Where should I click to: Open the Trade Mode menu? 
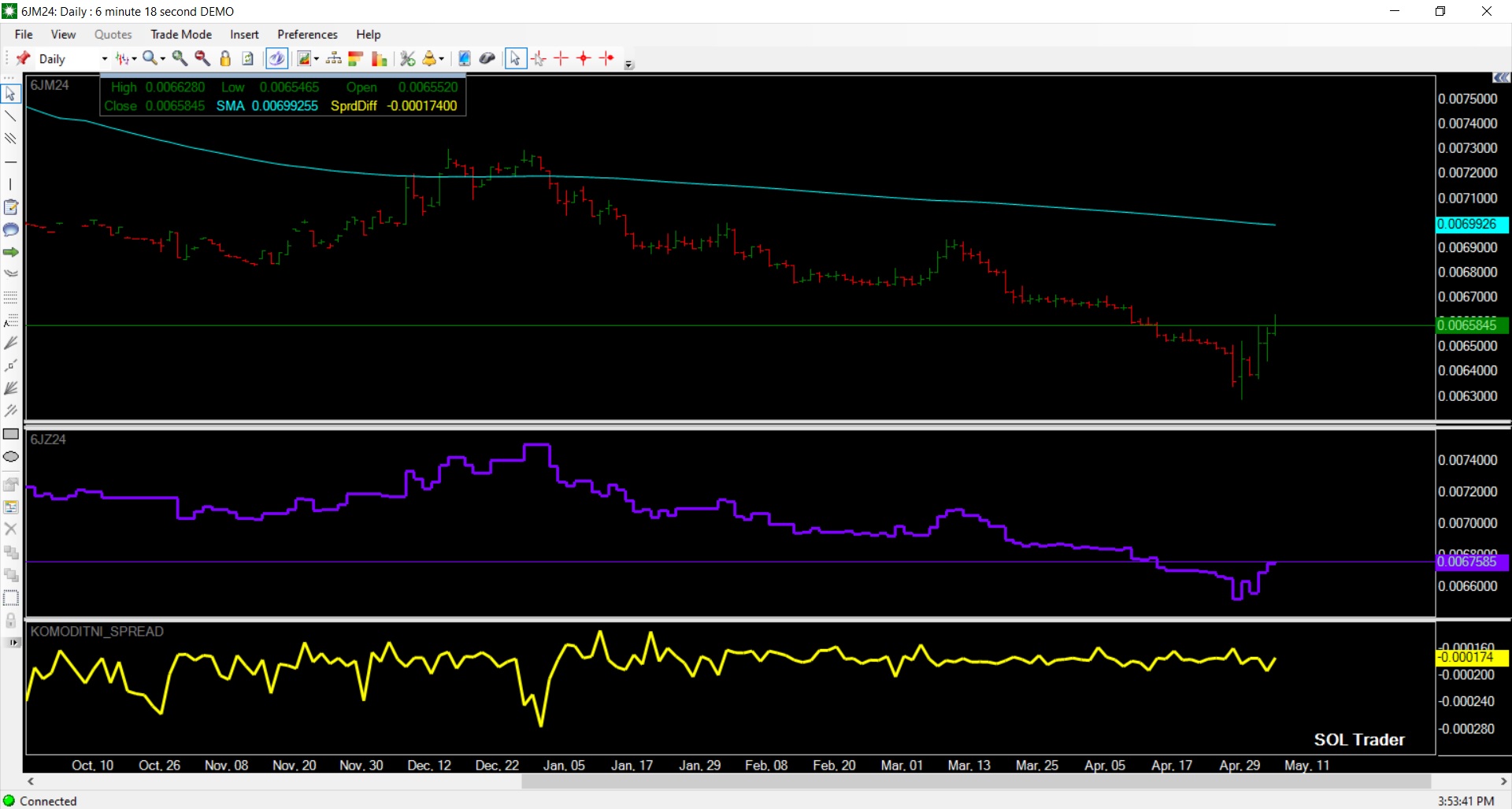coord(181,35)
